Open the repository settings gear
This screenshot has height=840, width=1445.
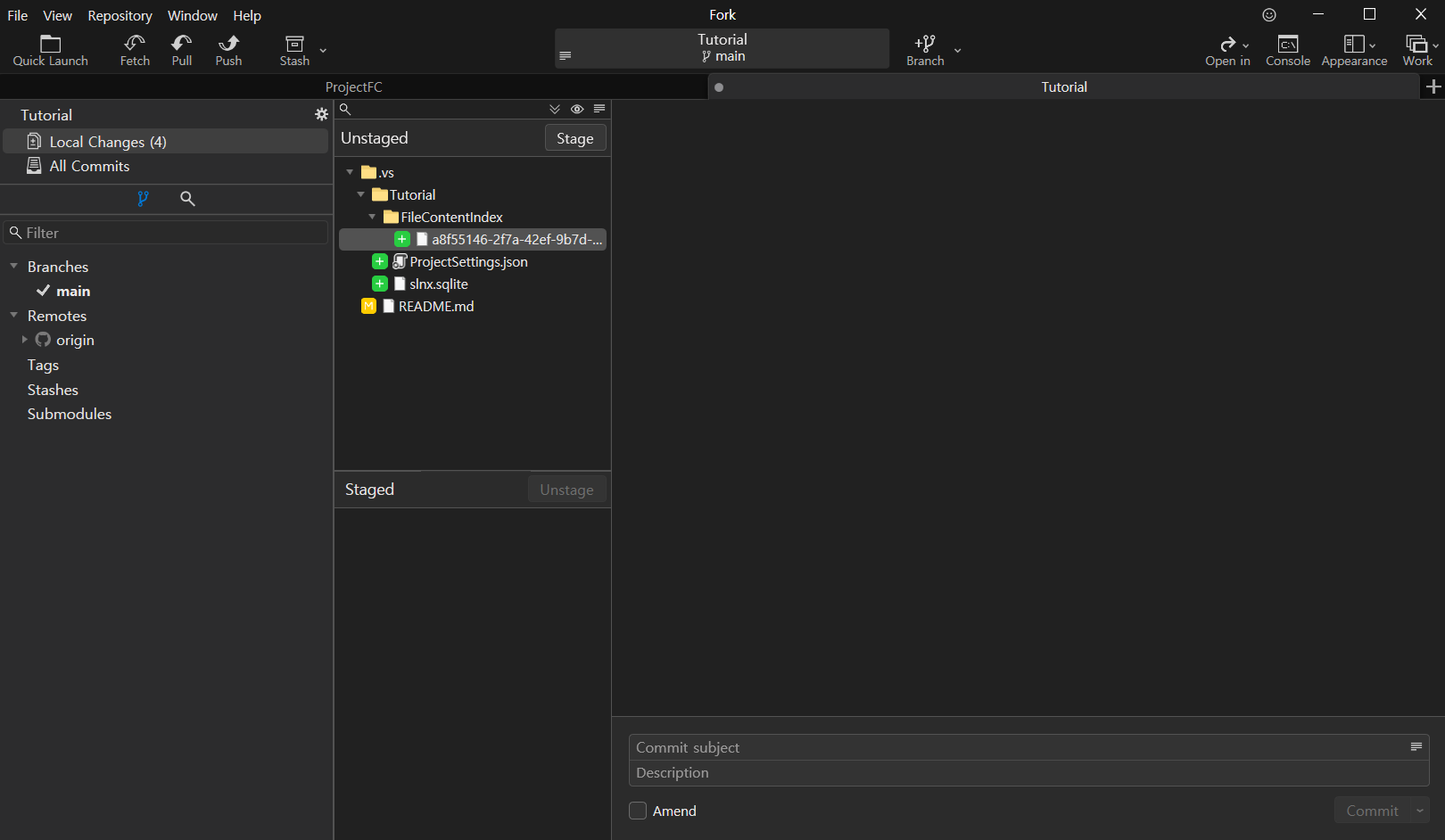(321, 114)
